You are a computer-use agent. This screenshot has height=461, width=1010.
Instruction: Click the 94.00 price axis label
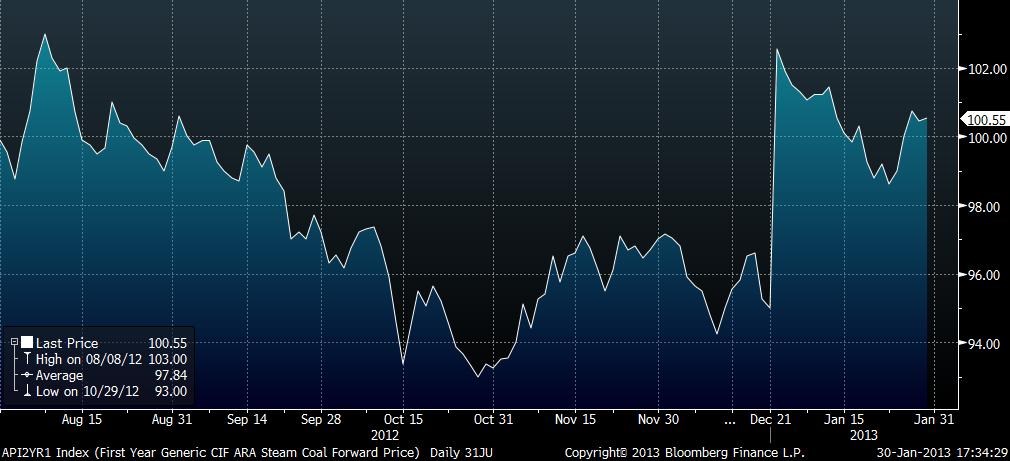click(986, 344)
